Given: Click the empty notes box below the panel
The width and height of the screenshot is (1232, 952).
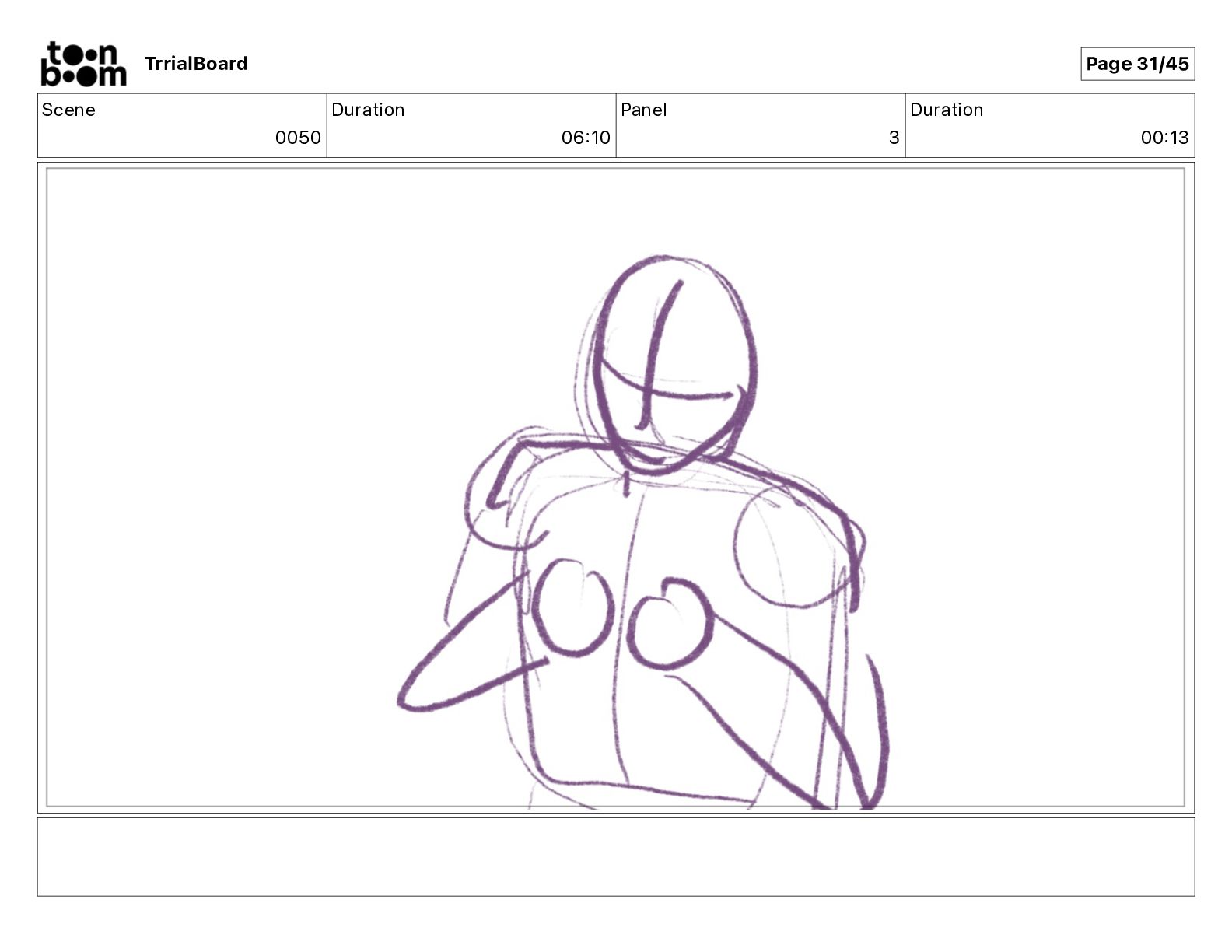Looking at the screenshot, I should click(x=616, y=857).
